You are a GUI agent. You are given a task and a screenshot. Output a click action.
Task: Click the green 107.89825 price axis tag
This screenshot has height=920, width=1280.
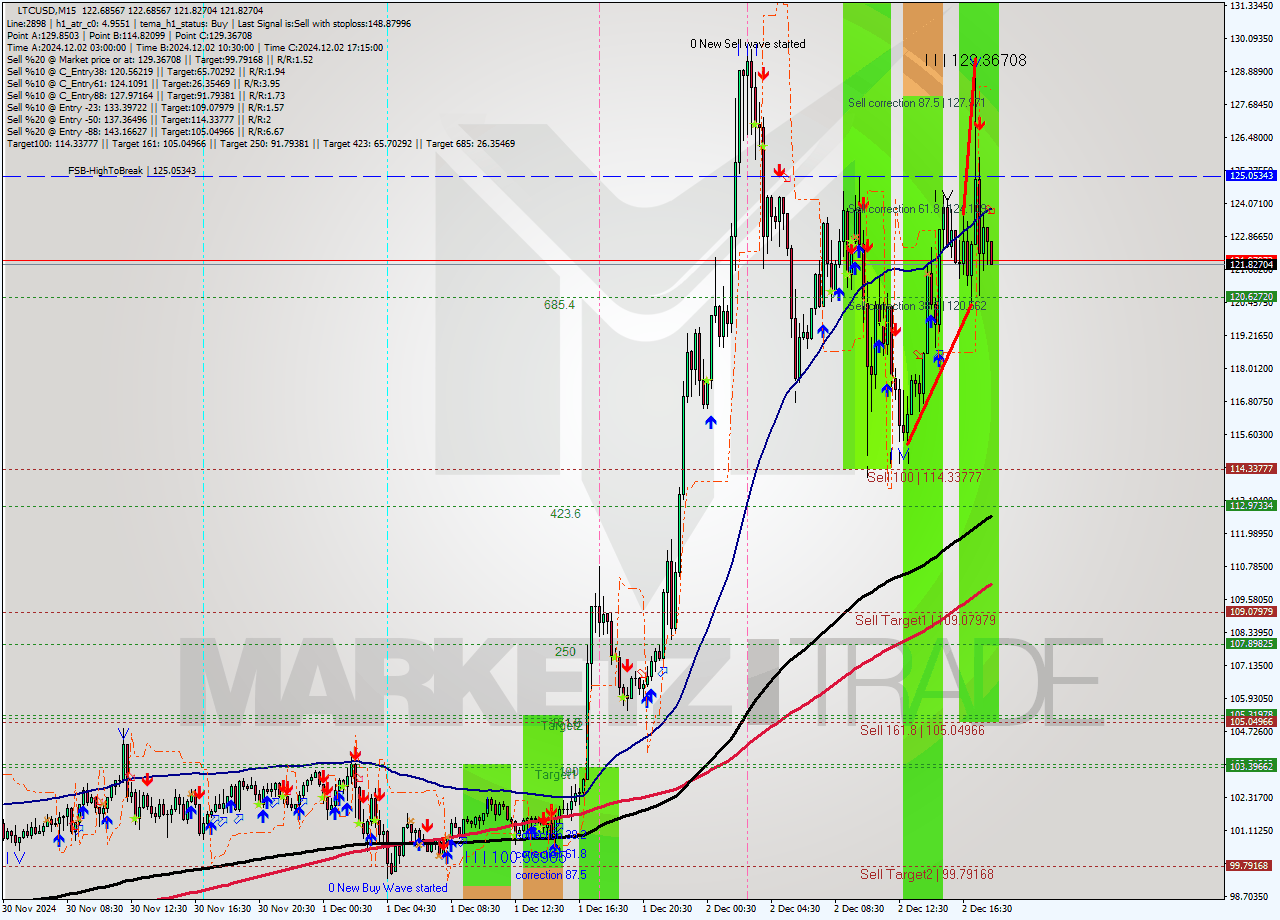(x=1251, y=644)
